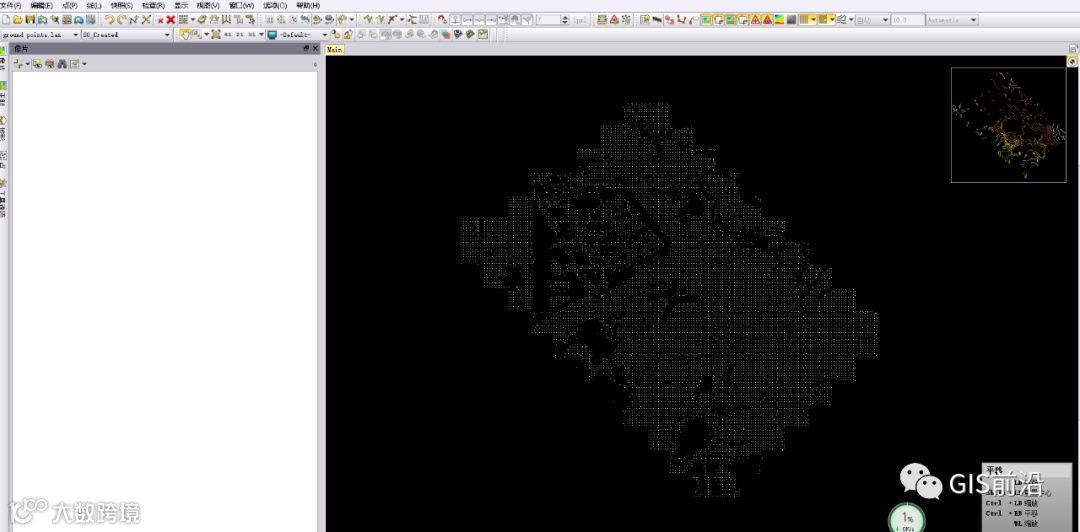Click the red magnet snap icon
The width and height of the screenshot is (1080, 532).
click(x=442, y=20)
